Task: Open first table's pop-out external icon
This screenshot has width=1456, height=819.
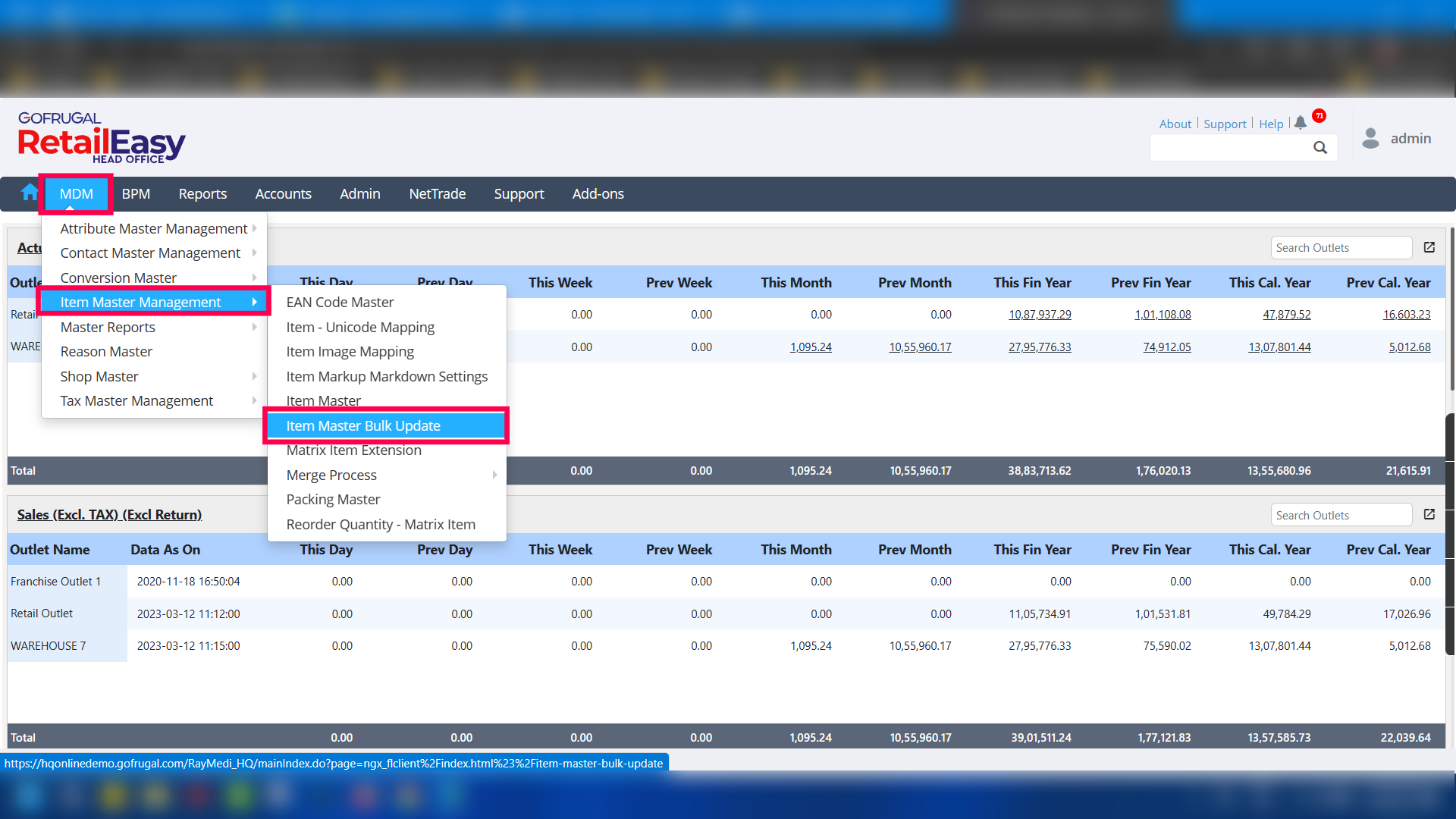Action: coord(1429,248)
